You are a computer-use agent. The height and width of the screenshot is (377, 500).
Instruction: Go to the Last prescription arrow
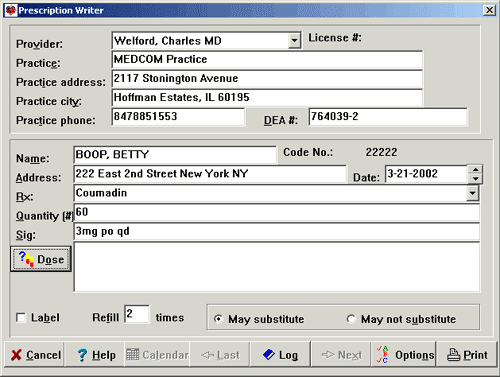click(x=220, y=355)
